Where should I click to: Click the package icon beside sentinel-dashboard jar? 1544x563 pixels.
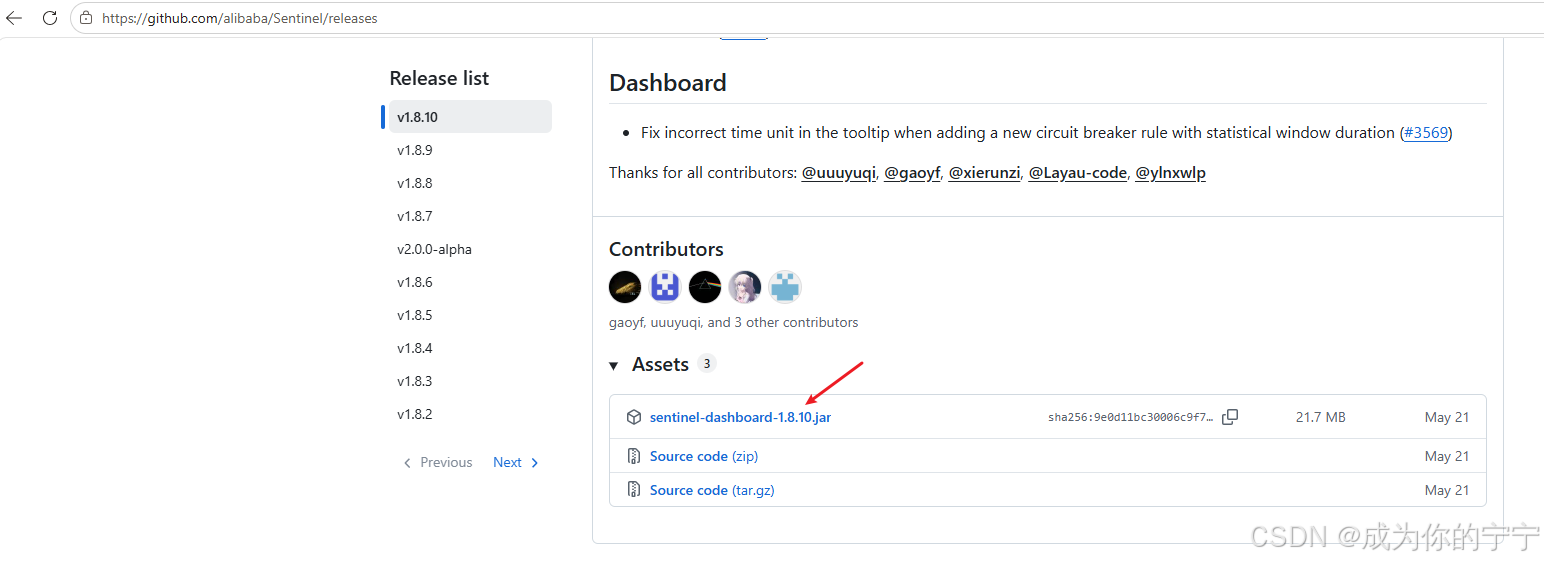[633, 417]
